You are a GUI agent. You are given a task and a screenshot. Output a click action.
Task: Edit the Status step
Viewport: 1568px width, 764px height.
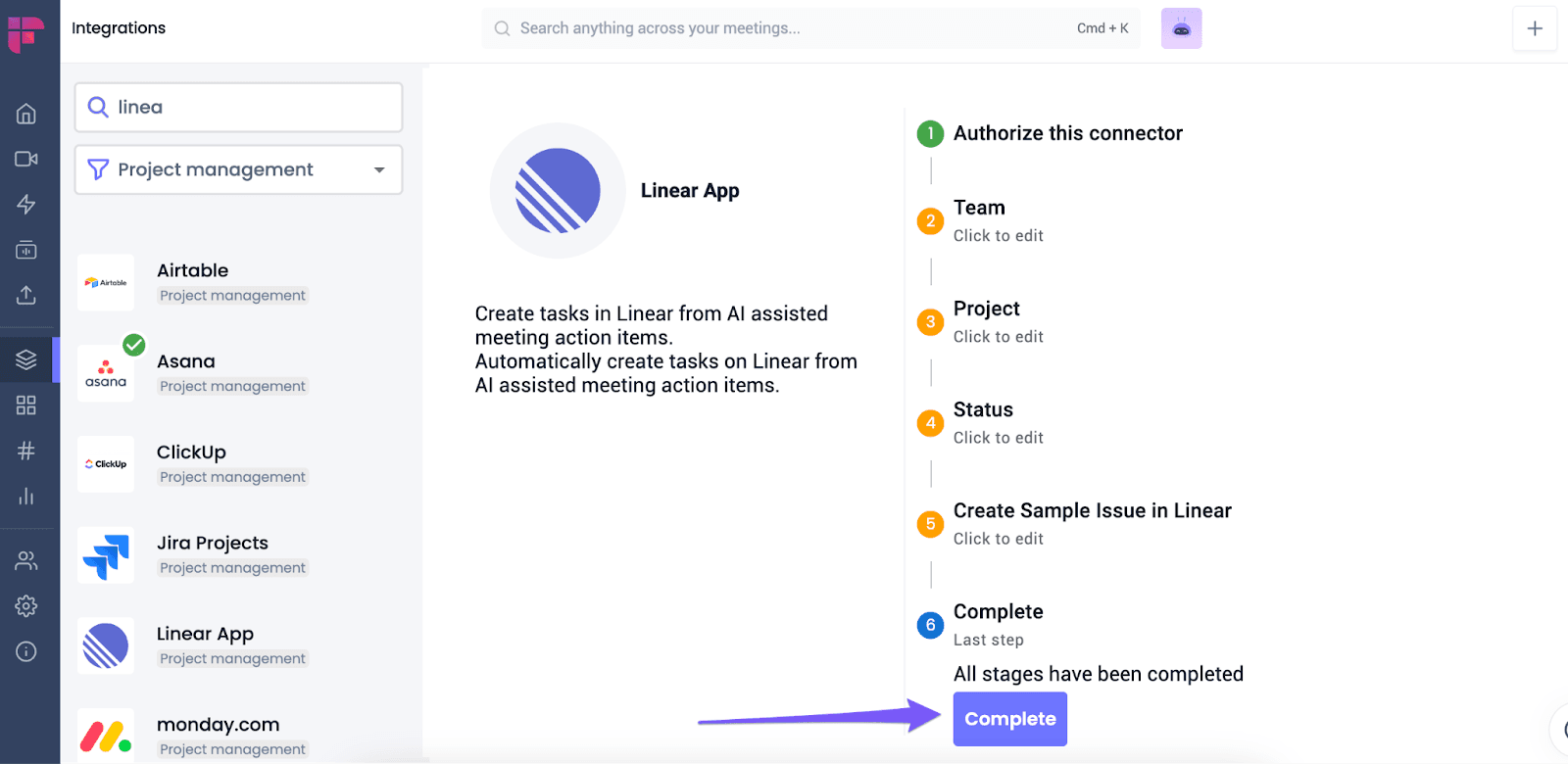(x=998, y=422)
